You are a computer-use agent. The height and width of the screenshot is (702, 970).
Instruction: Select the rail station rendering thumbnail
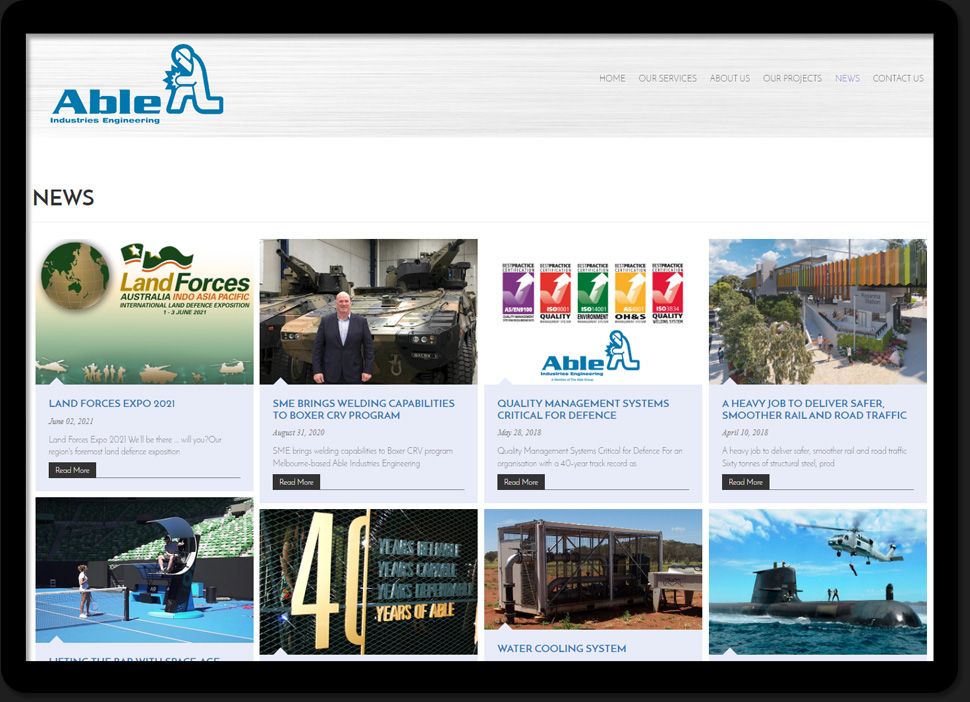(817, 311)
